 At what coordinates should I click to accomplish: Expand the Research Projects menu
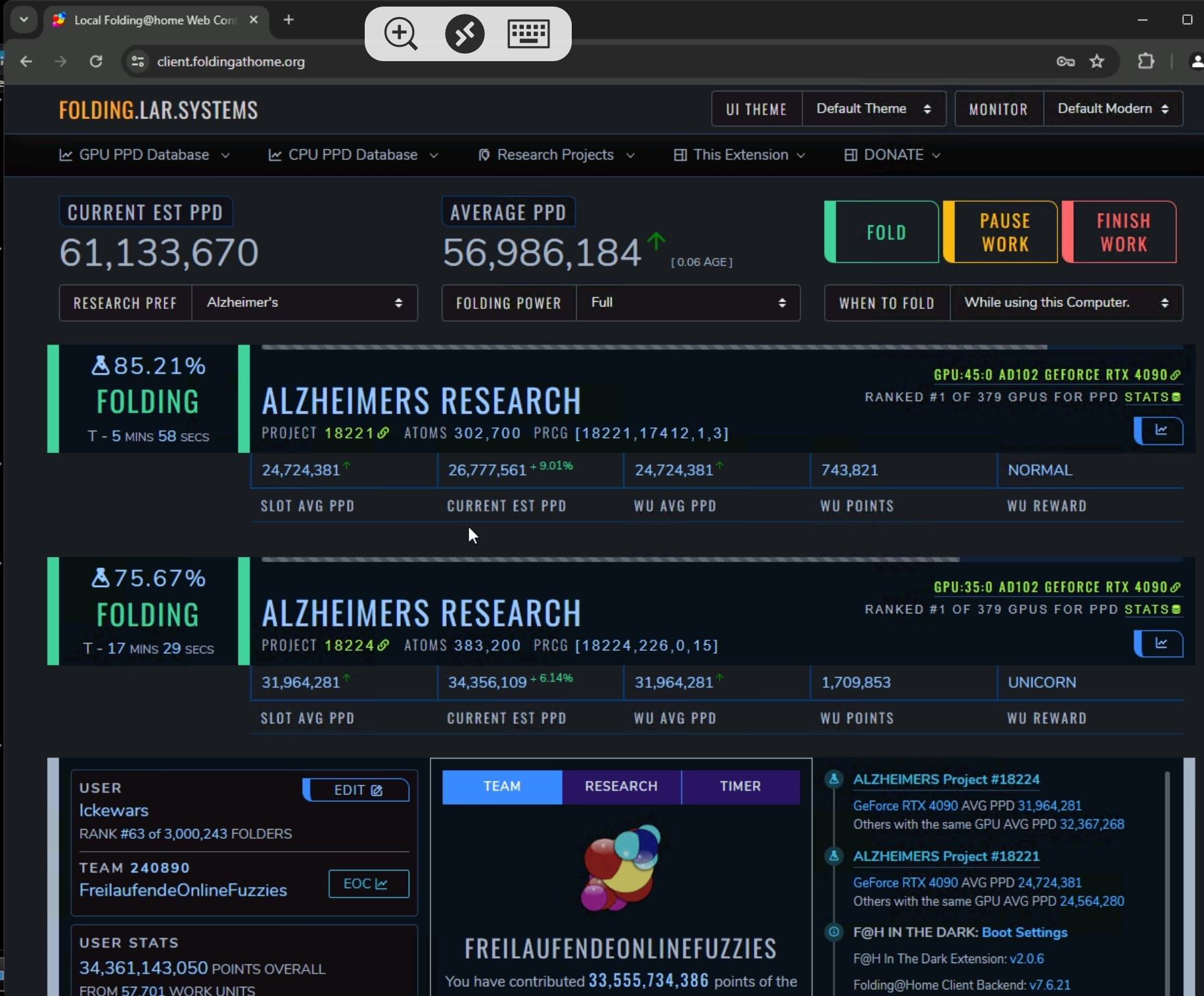coord(556,154)
